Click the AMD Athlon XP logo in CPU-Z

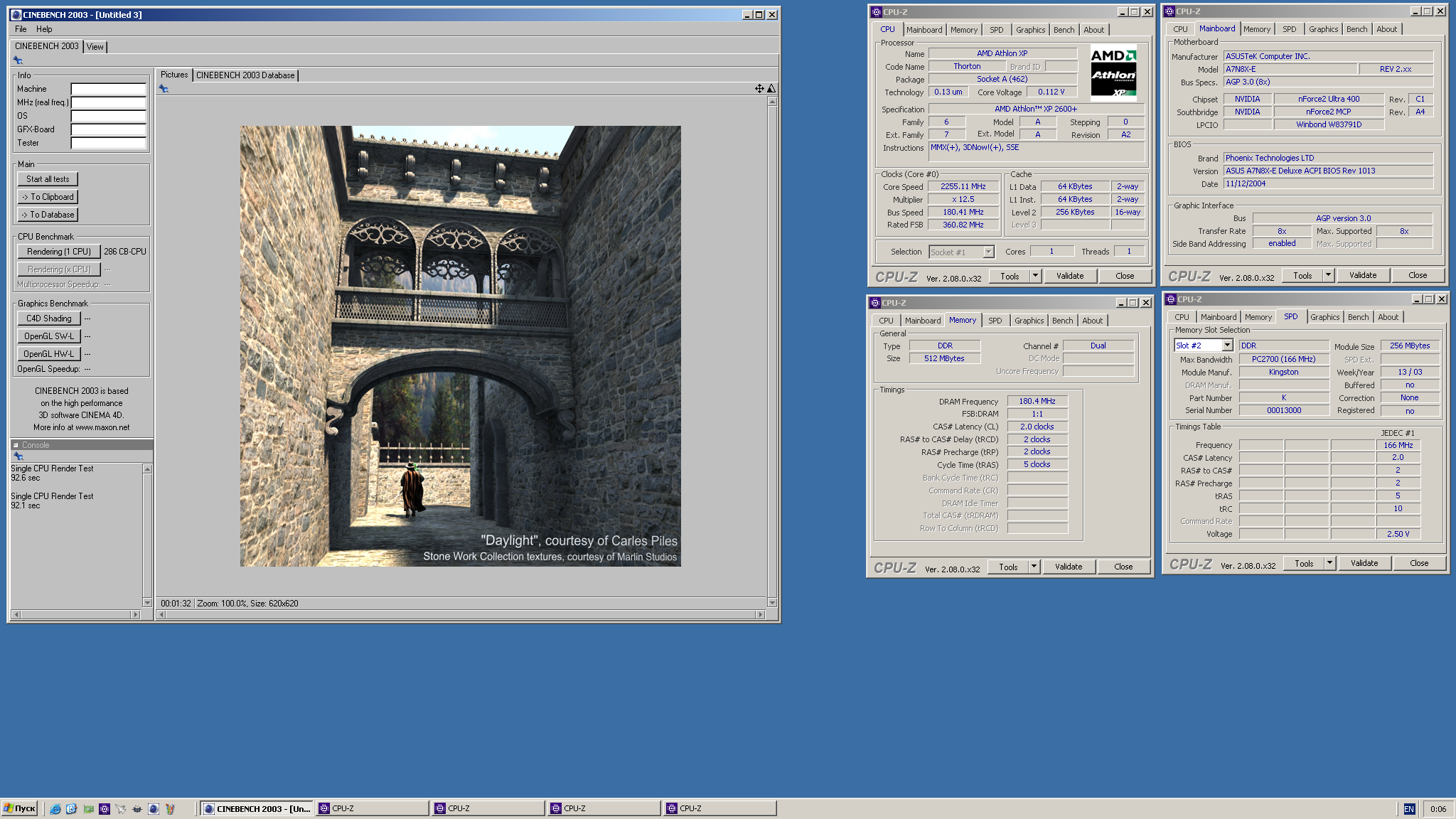point(1113,73)
